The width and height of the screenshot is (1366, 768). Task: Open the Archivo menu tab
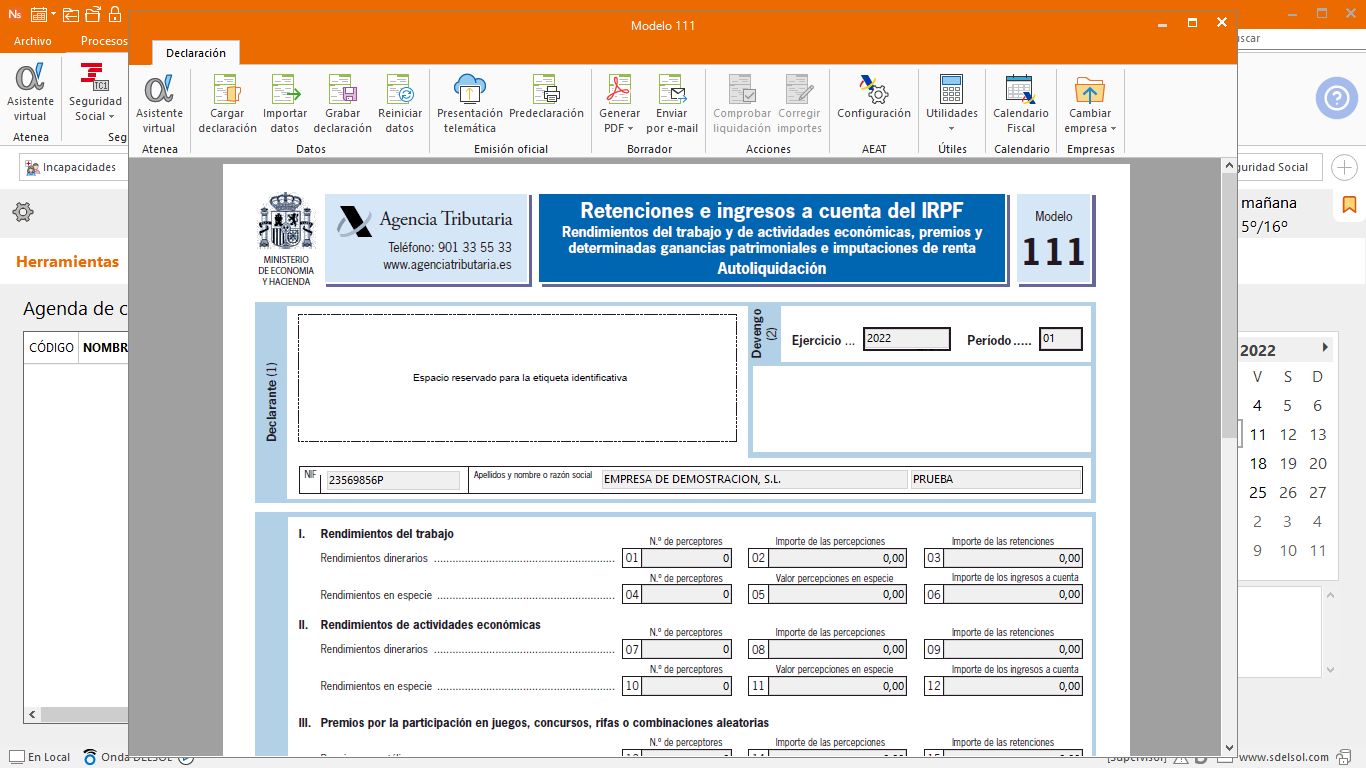(x=33, y=41)
